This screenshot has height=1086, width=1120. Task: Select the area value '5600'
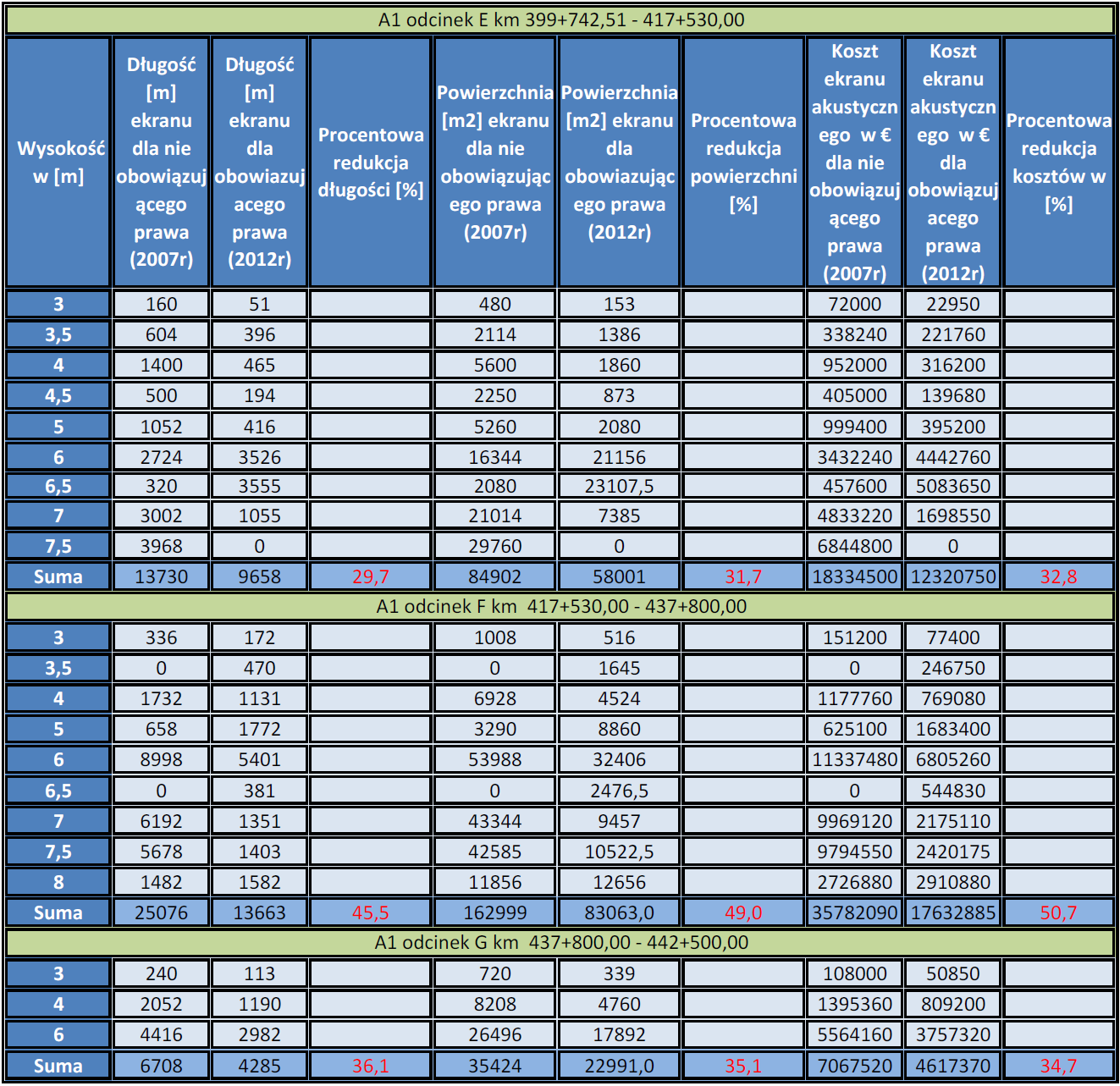[495, 365]
